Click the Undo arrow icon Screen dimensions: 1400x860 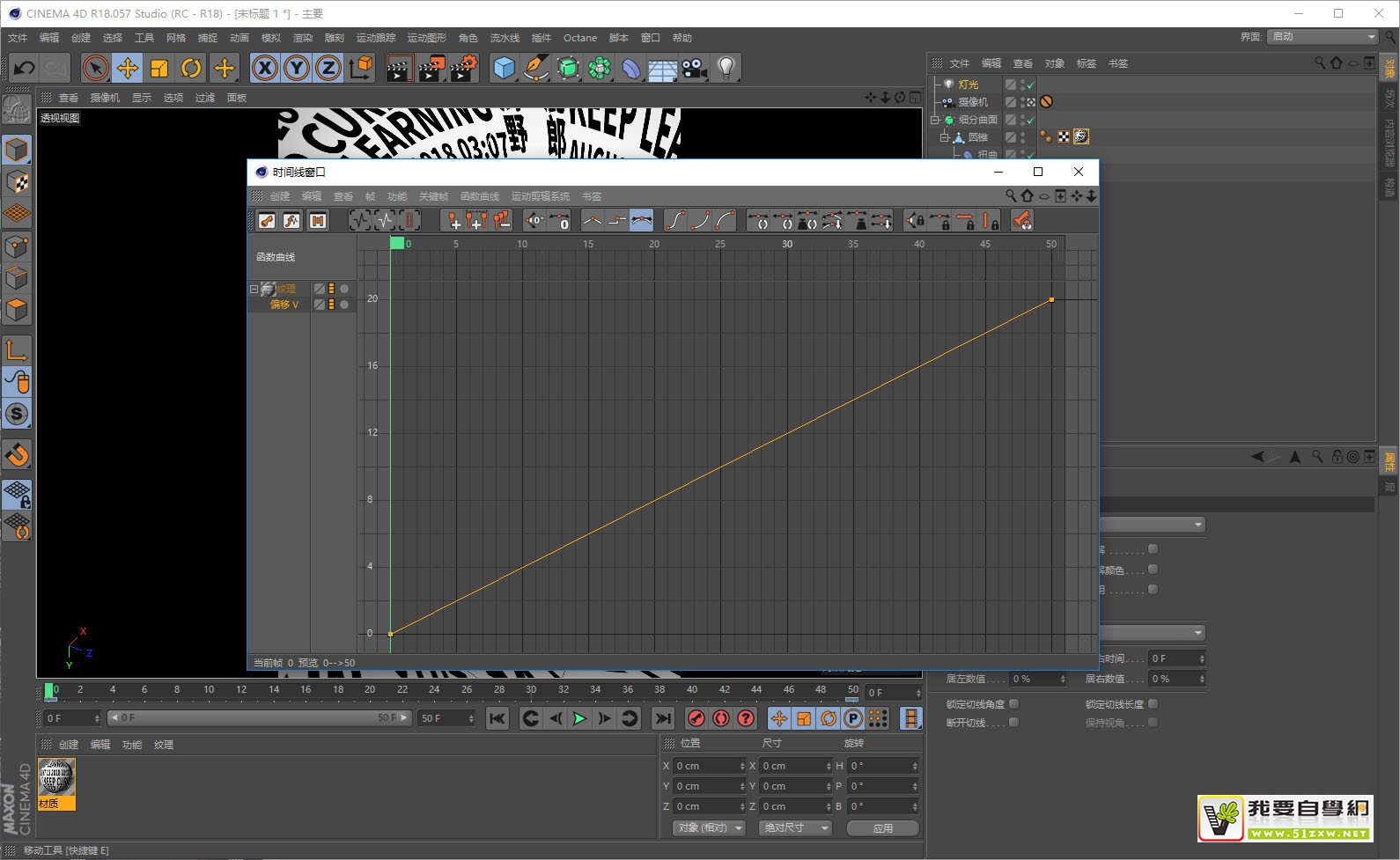point(25,68)
